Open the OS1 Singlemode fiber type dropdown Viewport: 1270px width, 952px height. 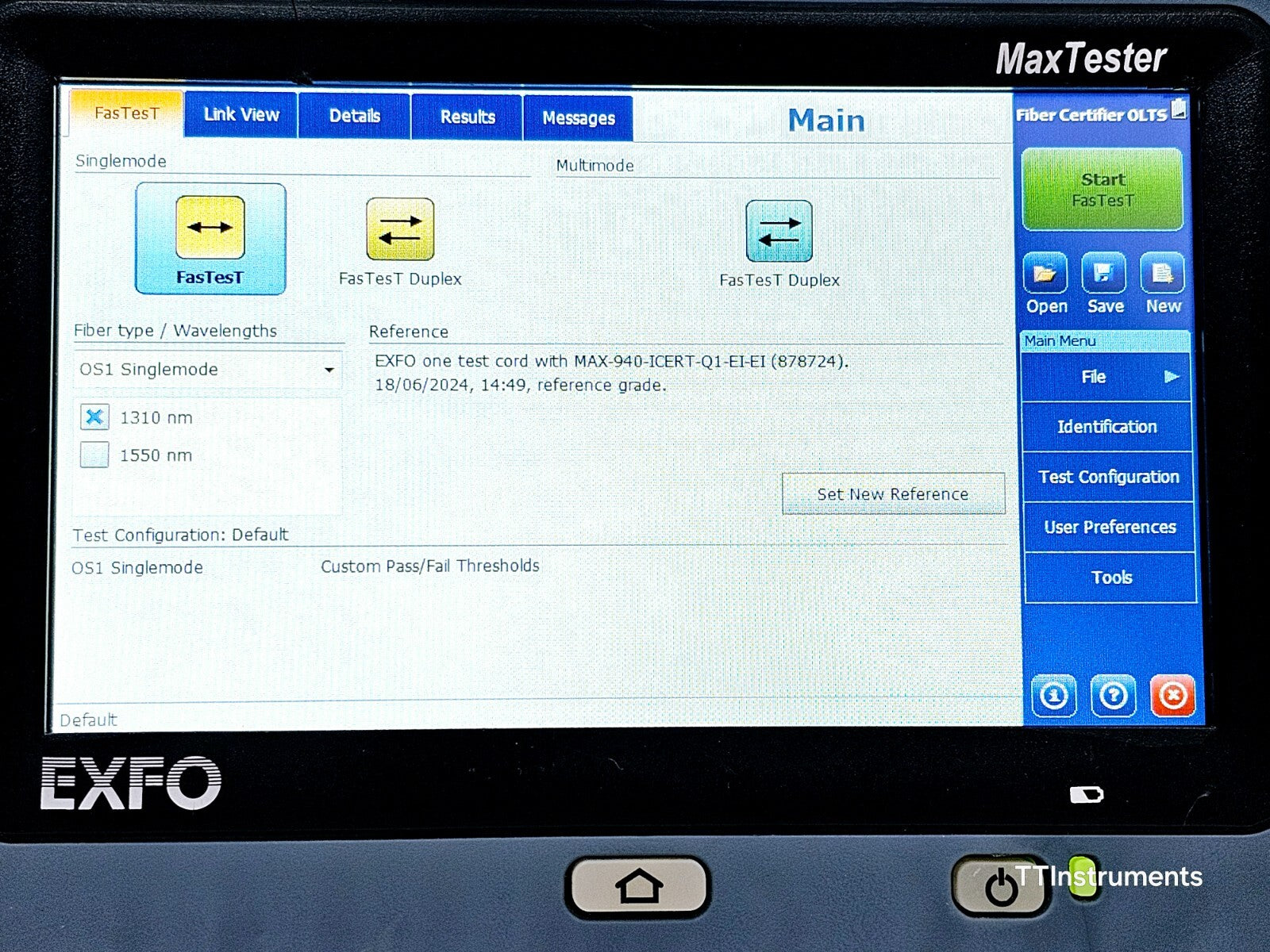coord(329,370)
